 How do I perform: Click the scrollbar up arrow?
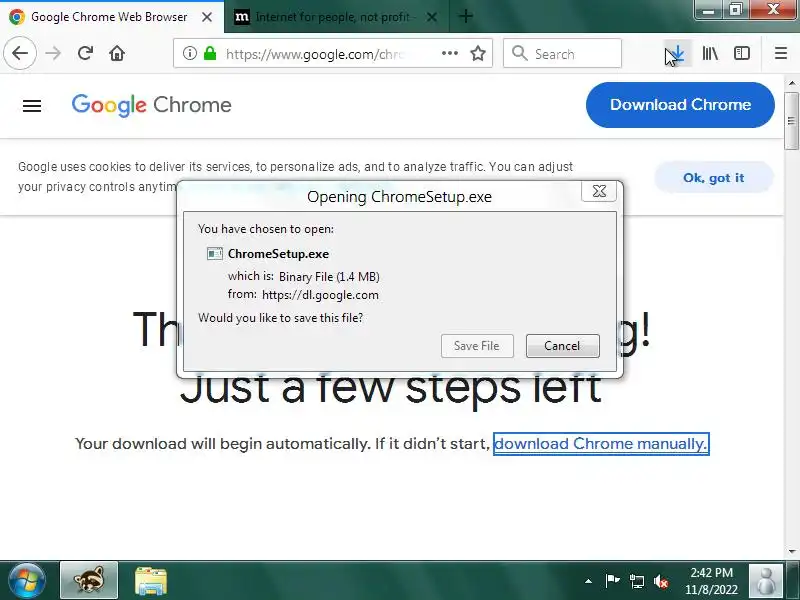tap(791, 82)
